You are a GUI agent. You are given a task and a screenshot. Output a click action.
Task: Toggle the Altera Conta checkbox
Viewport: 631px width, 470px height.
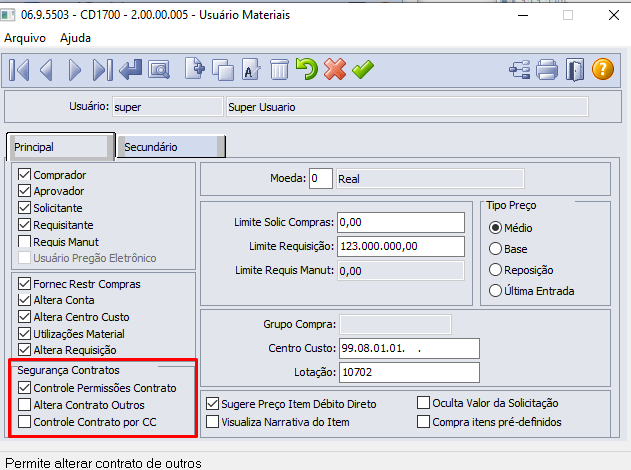[25, 300]
